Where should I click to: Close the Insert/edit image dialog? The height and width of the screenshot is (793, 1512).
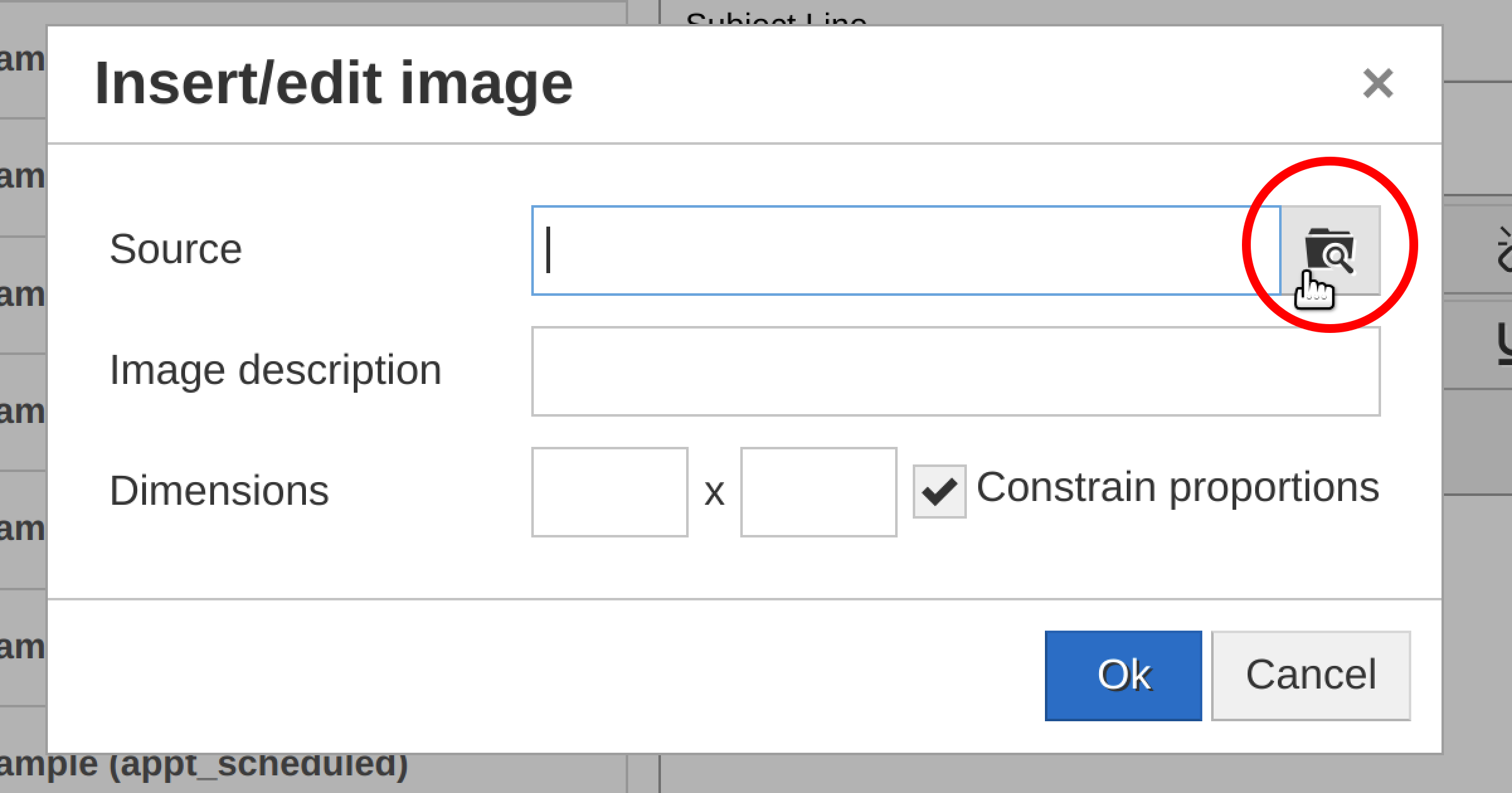point(1378,84)
